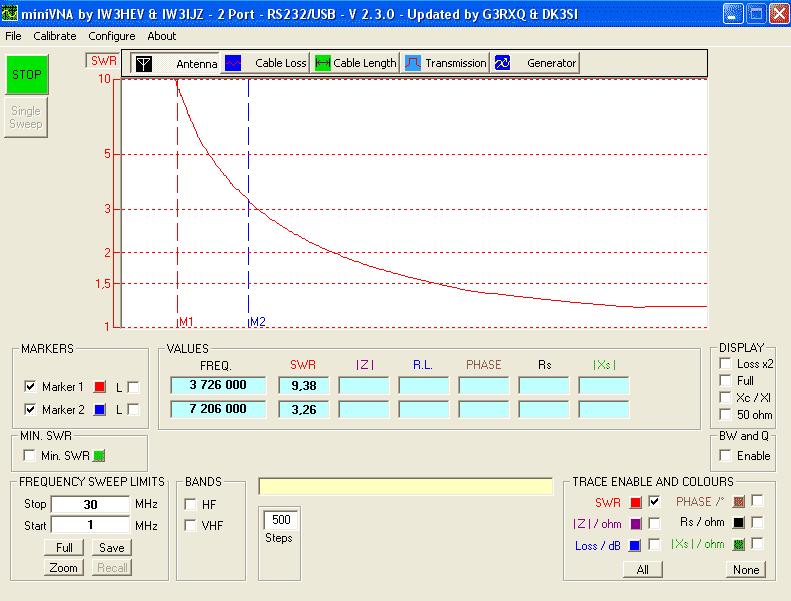This screenshot has width=791, height=601.
Task: Click the Generator sine wave icon
Action: point(502,63)
